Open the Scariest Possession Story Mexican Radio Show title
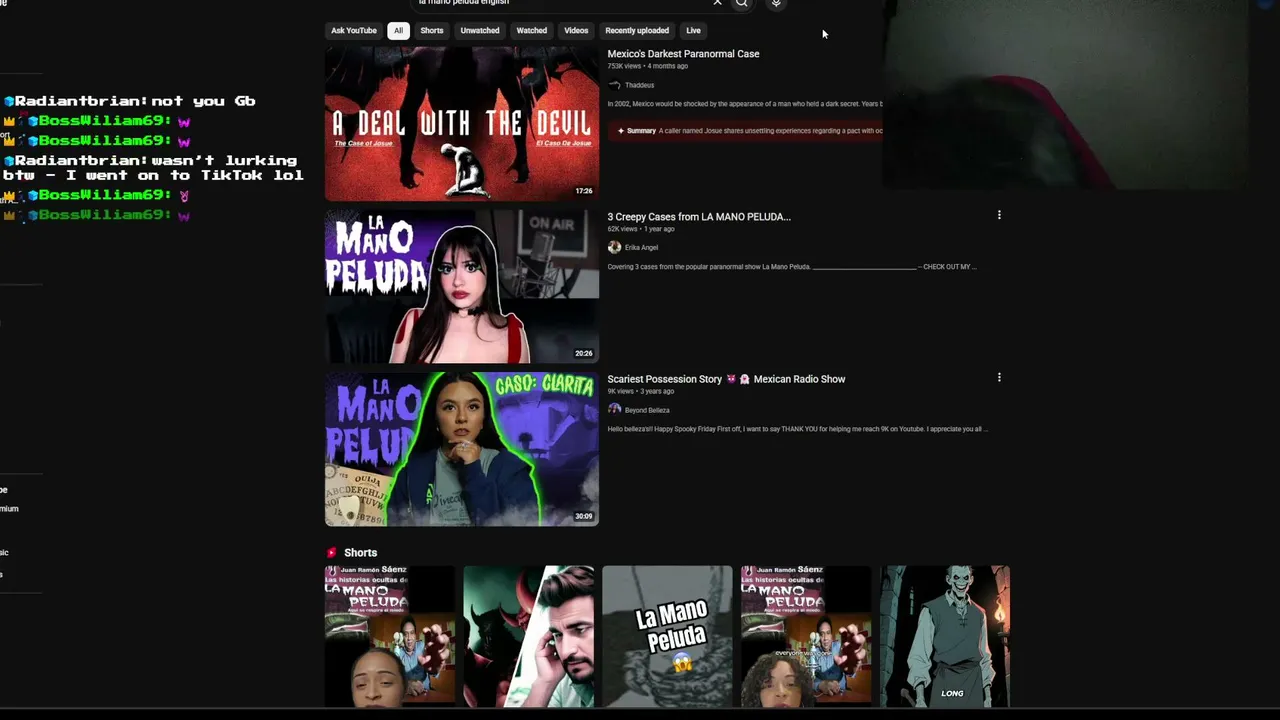The image size is (1280, 720). click(726, 379)
